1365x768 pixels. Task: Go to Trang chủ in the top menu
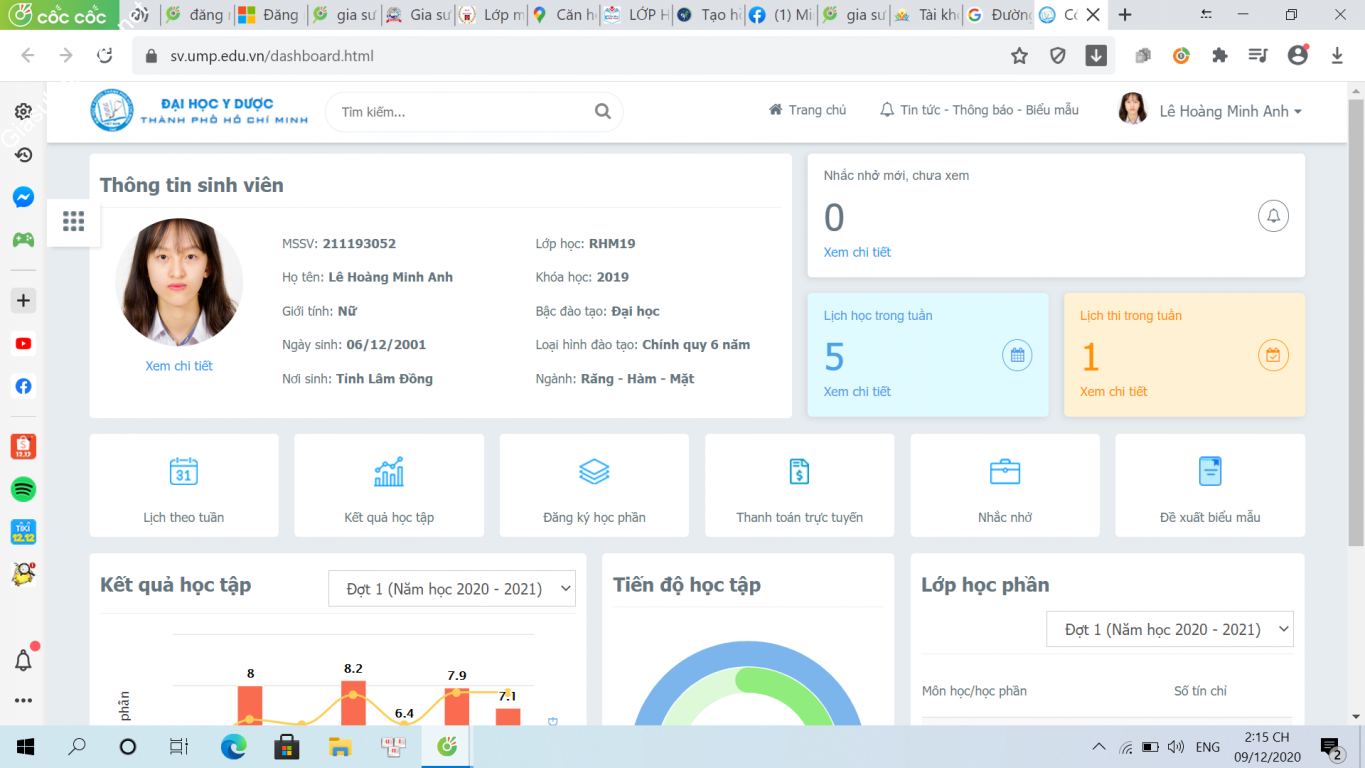(807, 110)
